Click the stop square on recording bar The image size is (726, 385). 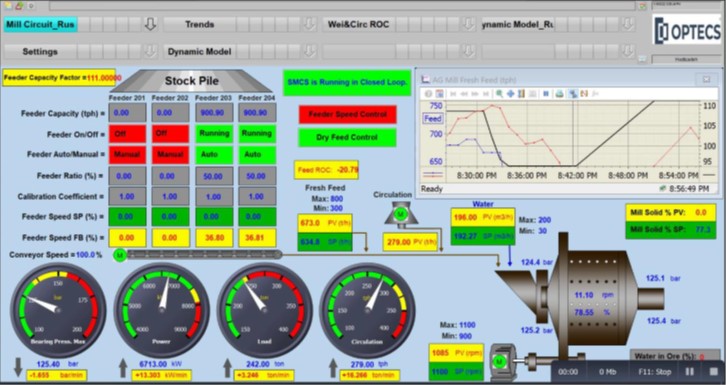tap(713, 372)
